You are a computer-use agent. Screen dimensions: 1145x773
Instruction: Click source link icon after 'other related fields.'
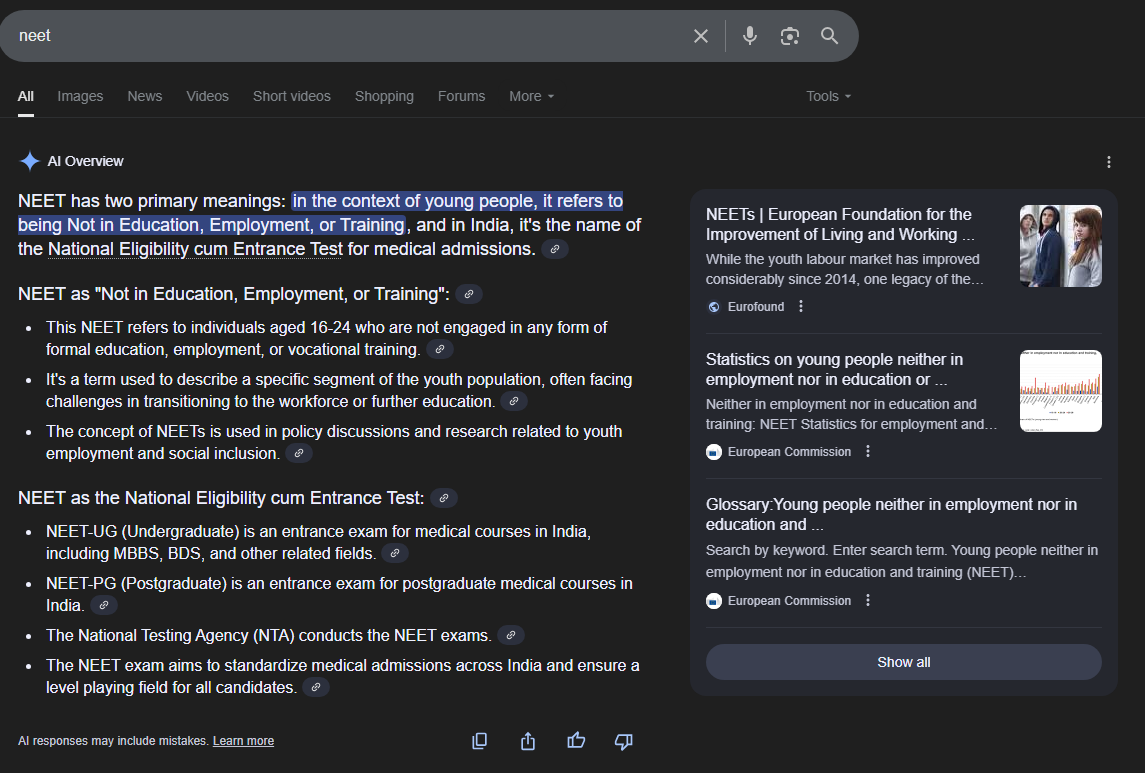[394, 553]
